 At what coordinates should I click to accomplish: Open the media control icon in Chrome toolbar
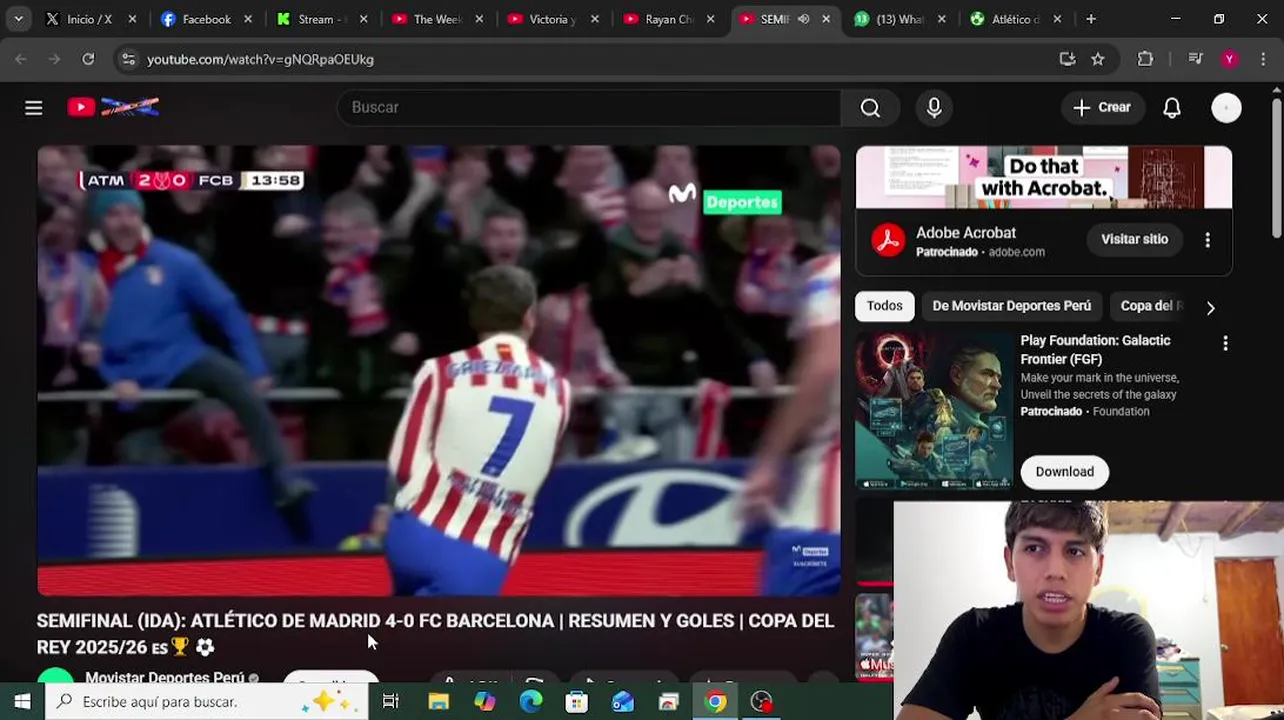(1195, 59)
